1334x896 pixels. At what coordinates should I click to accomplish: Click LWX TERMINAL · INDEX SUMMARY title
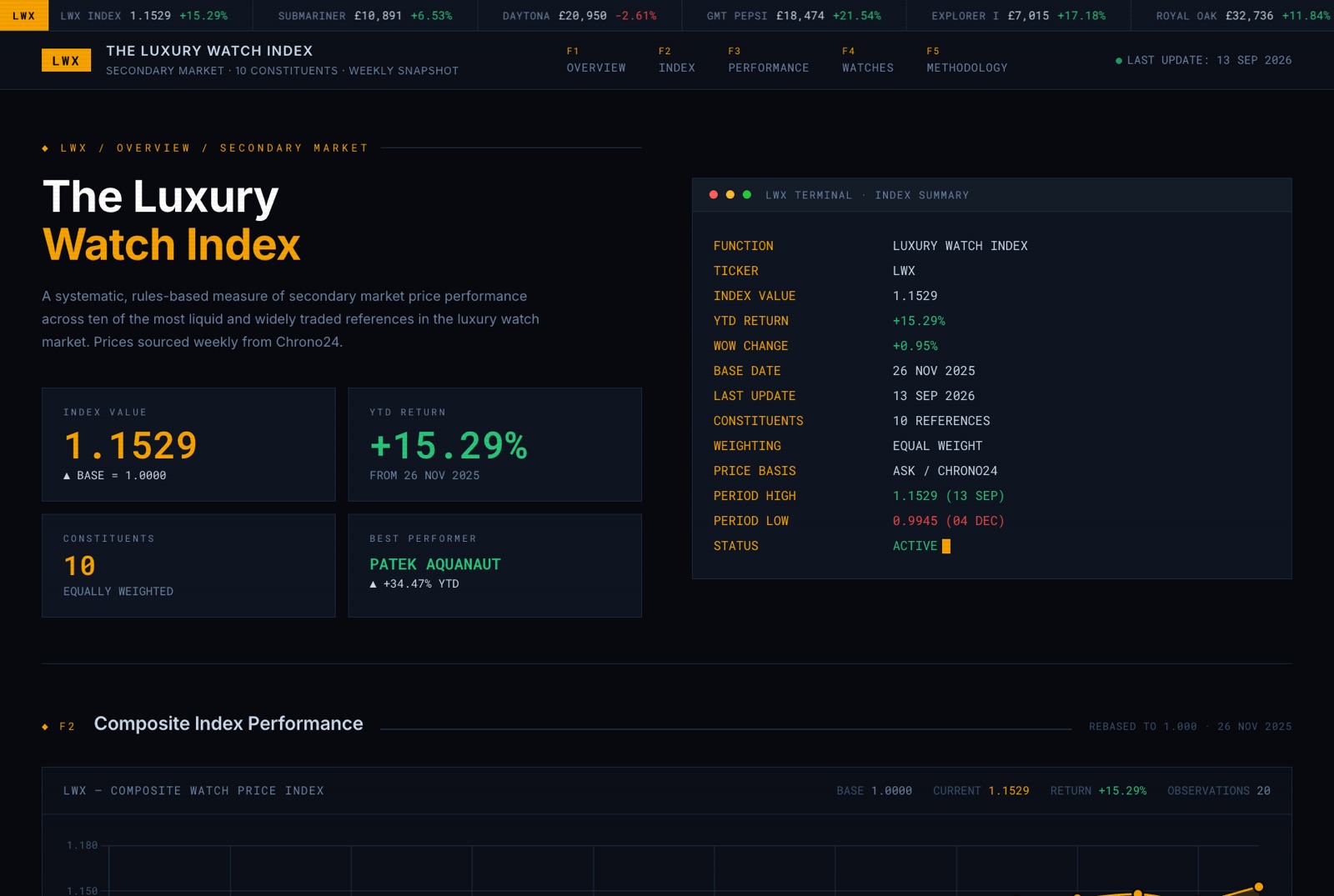click(867, 195)
